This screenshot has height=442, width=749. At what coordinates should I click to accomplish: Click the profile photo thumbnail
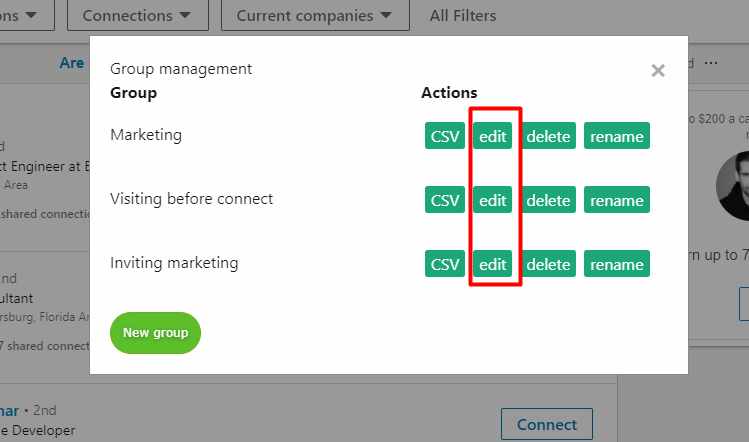coord(733,185)
